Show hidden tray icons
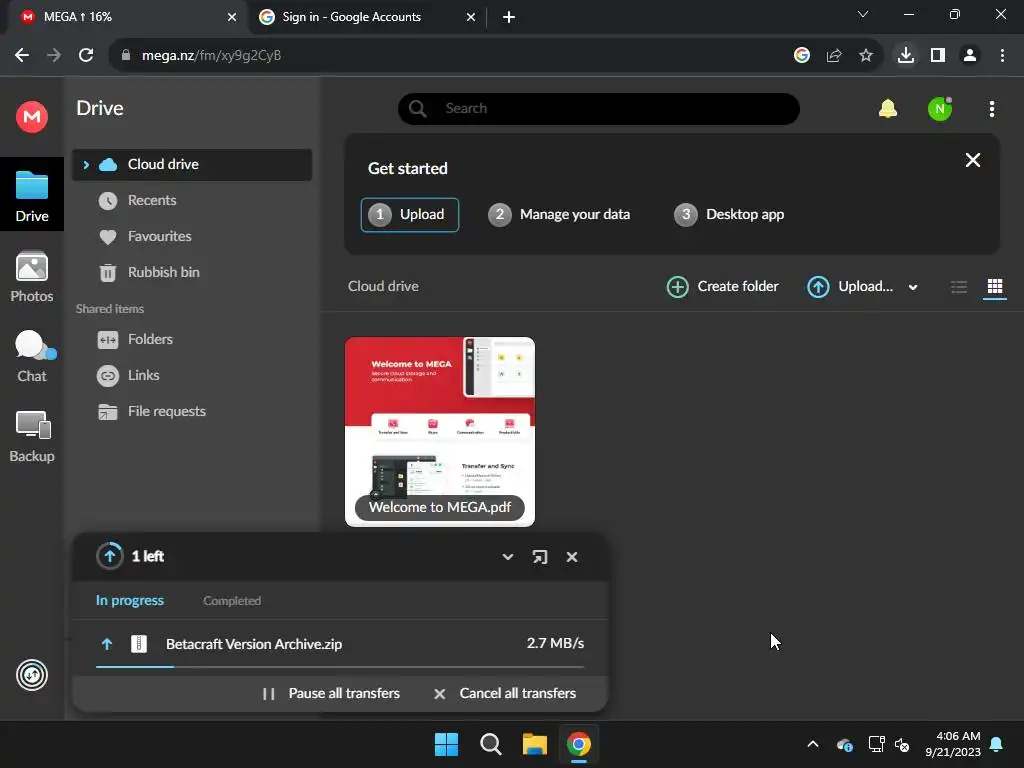Viewport: 1024px width, 768px height. point(813,744)
